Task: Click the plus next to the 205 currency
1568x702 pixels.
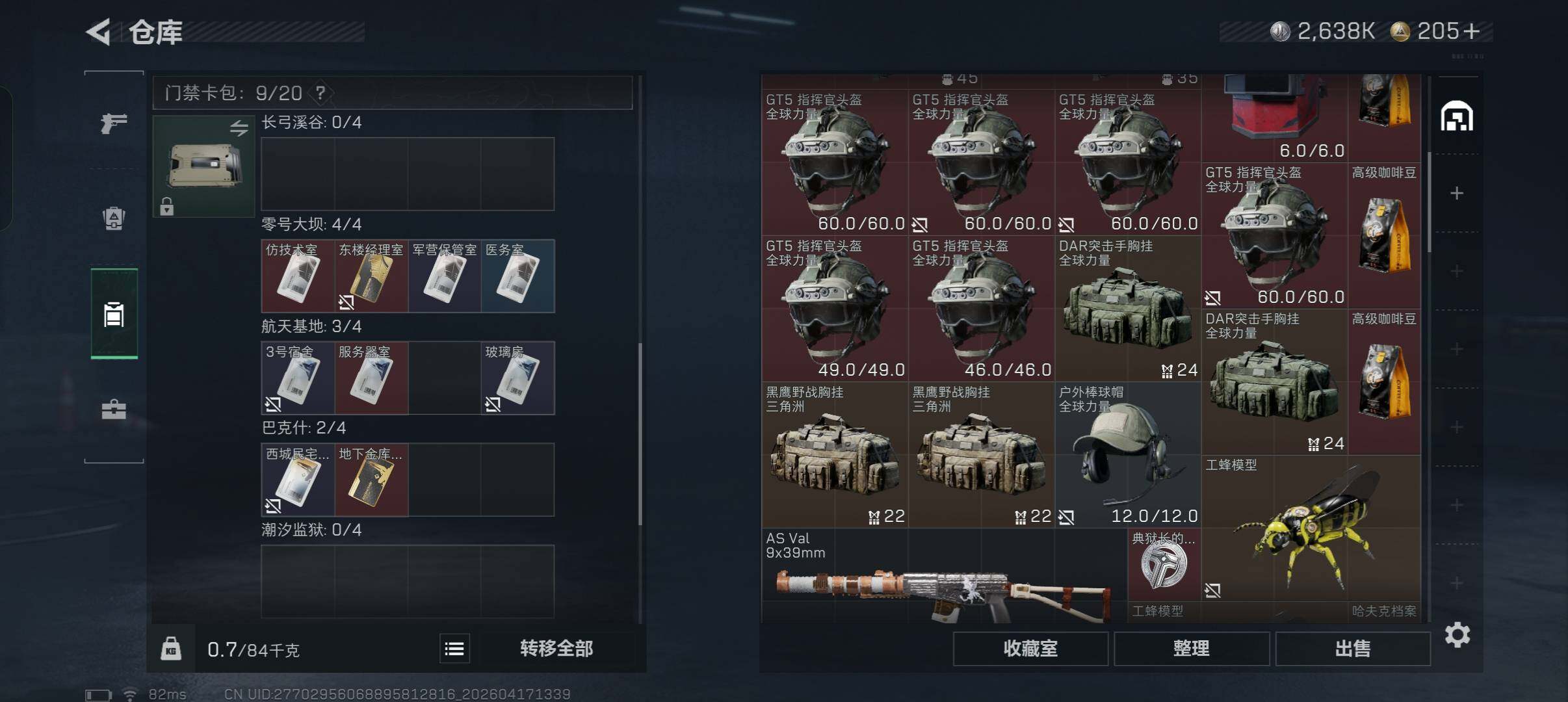Action: click(1472, 31)
